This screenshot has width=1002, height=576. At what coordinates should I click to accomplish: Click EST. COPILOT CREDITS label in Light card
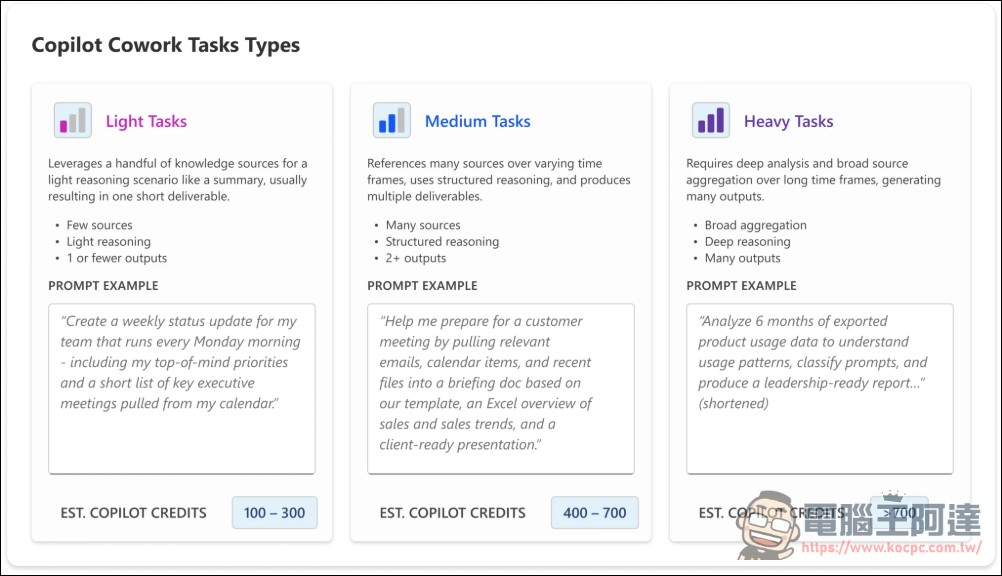(134, 513)
